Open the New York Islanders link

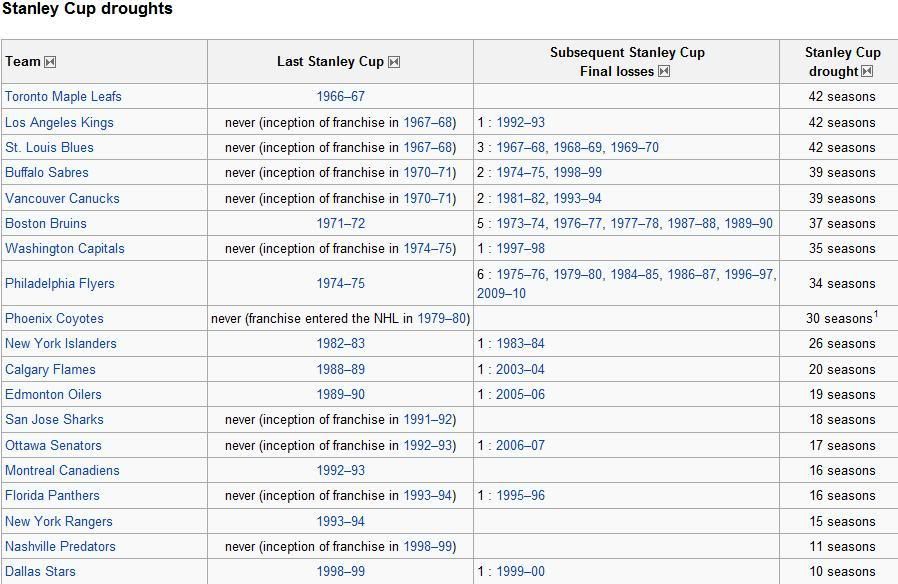point(61,344)
